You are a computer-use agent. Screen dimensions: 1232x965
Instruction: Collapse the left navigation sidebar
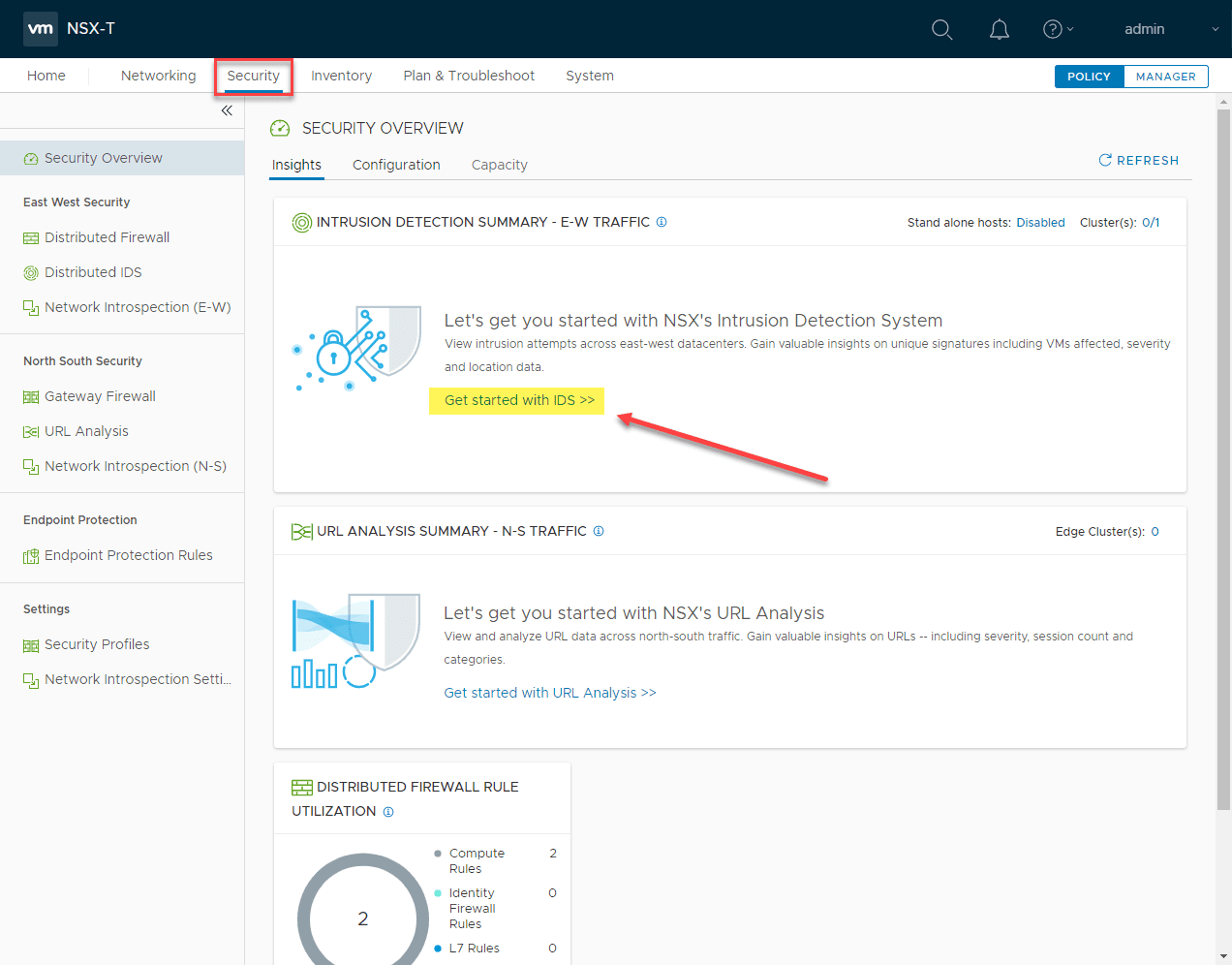227,109
